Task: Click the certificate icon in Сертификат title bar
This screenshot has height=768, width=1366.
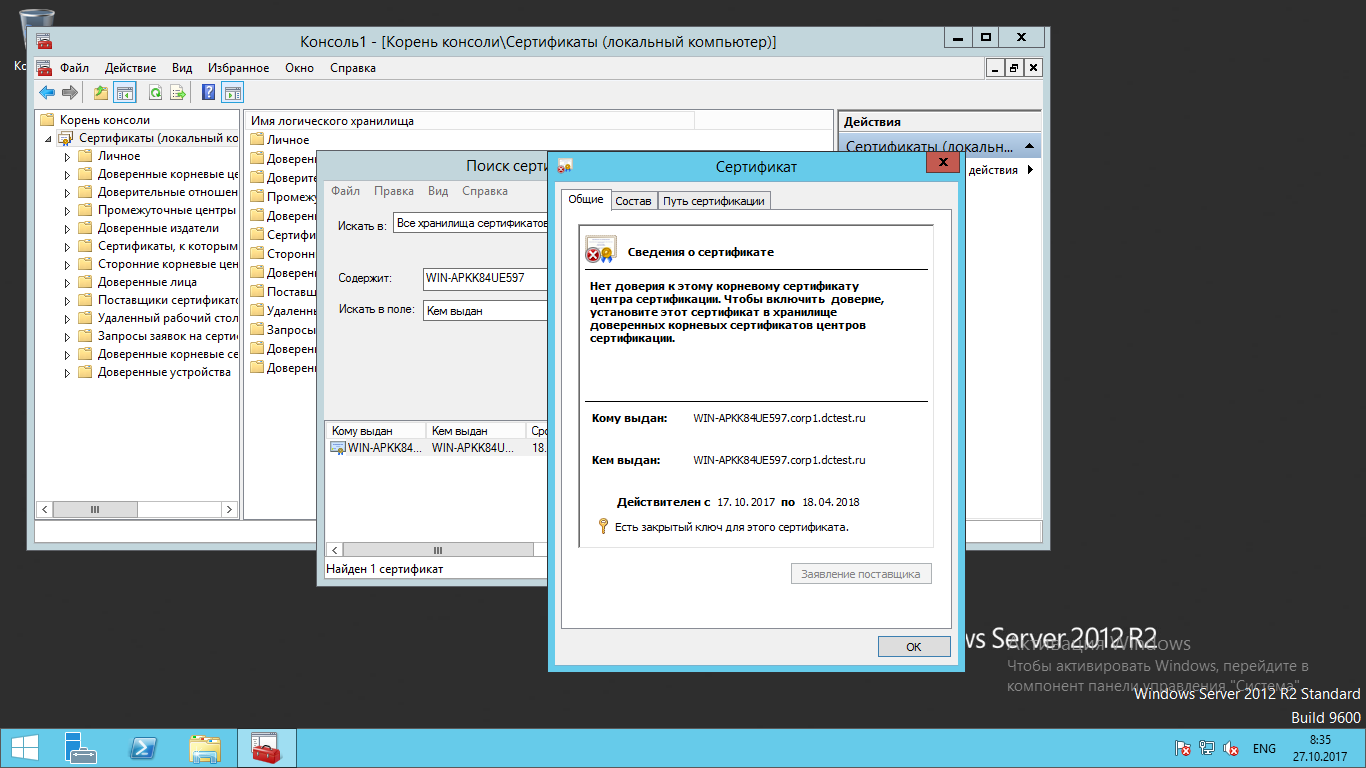Action: click(x=565, y=166)
